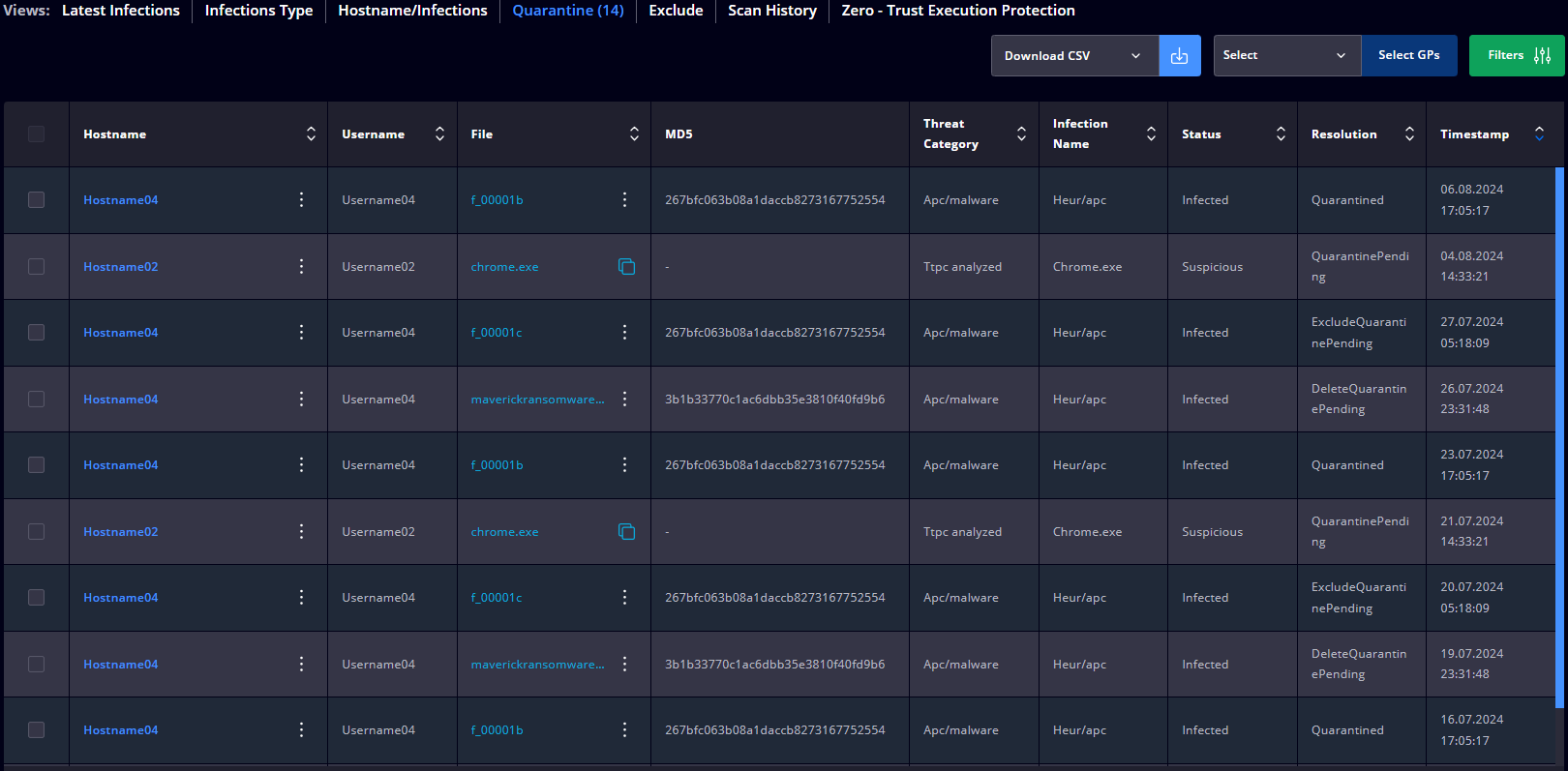1568x771 pixels.
Task: Open f_00001c file link 27.07.2024 row
Action: point(496,333)
